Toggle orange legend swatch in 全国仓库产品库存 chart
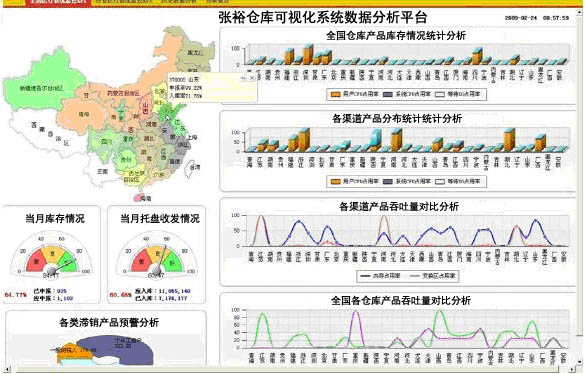 336,94
